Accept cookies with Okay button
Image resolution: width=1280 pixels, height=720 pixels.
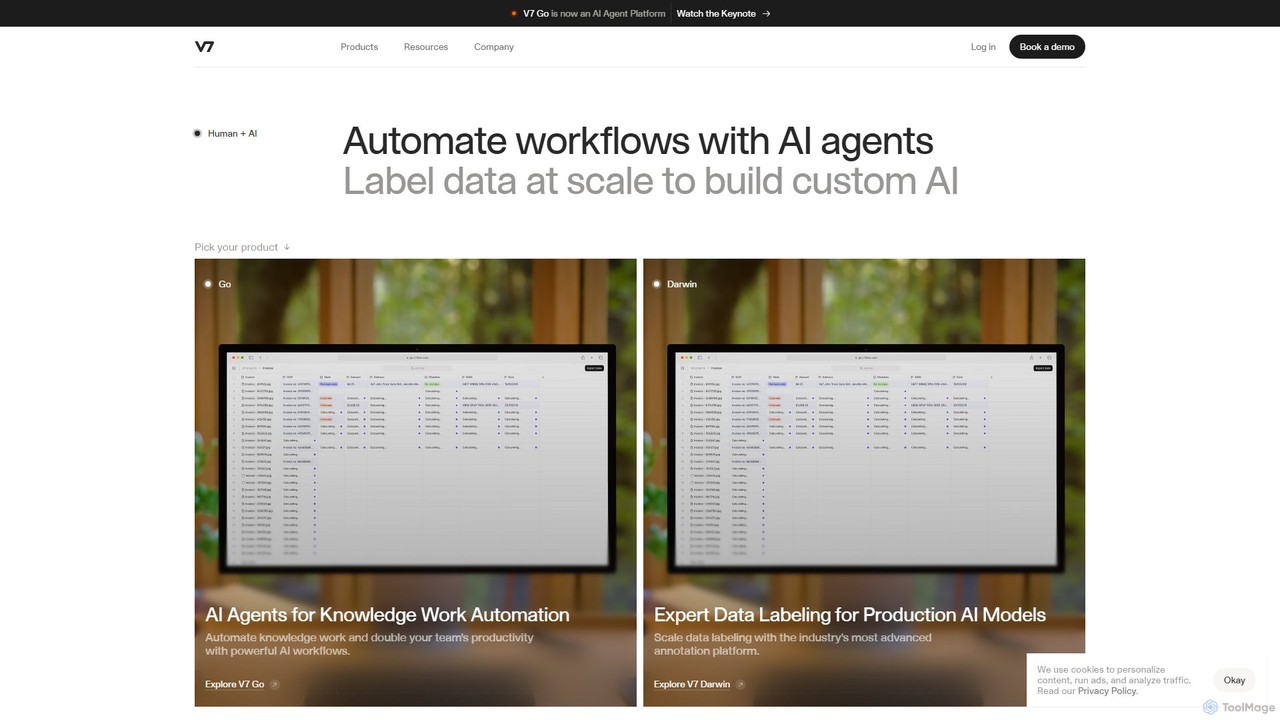pos(1235,680)
